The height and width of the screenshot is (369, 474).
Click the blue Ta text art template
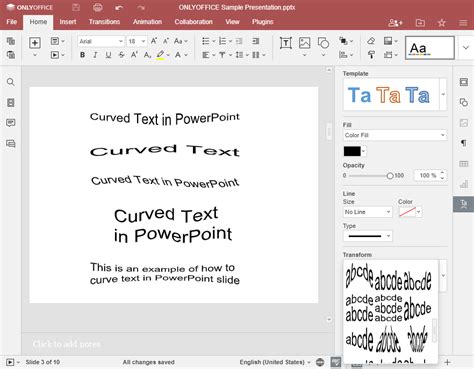point(359,95)
